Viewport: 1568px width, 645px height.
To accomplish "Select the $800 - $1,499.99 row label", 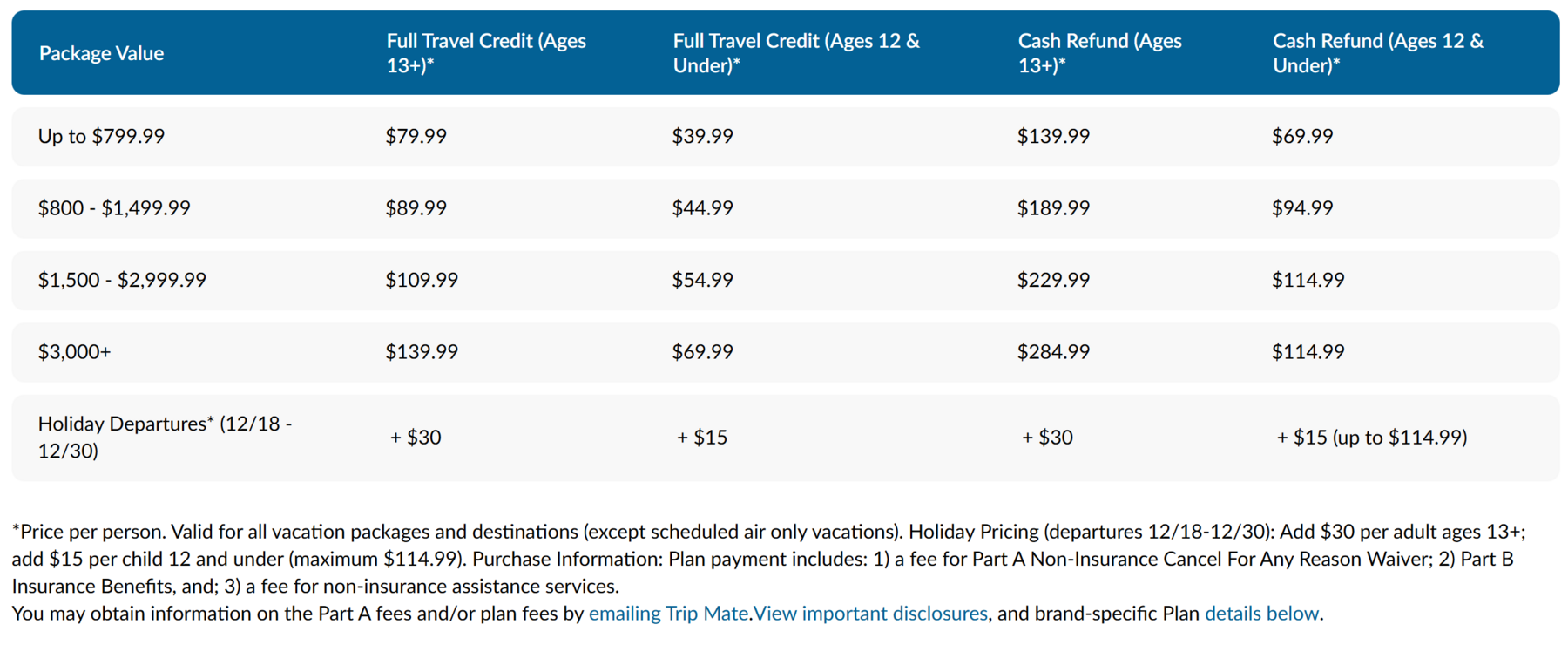I will (x=114, y=208).
